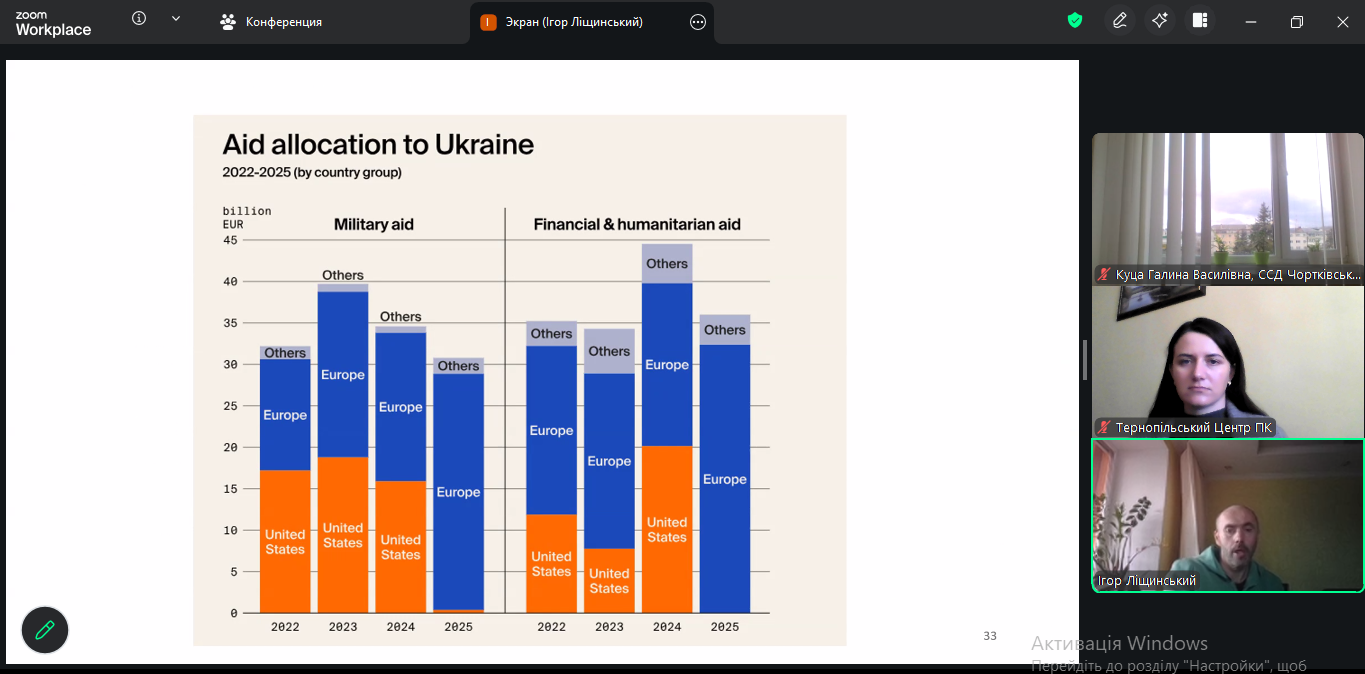
Task: Click the green encryption shield icon
Action: coord(1075,21)
